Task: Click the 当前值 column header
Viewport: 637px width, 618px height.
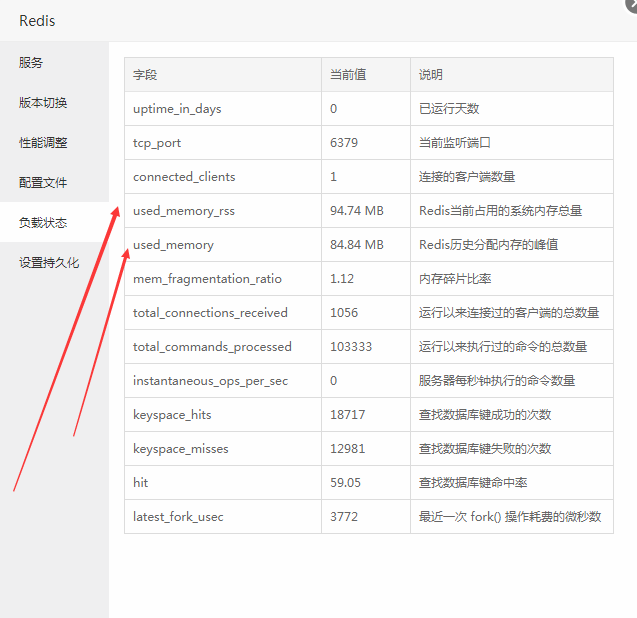Action: point(348,75)
